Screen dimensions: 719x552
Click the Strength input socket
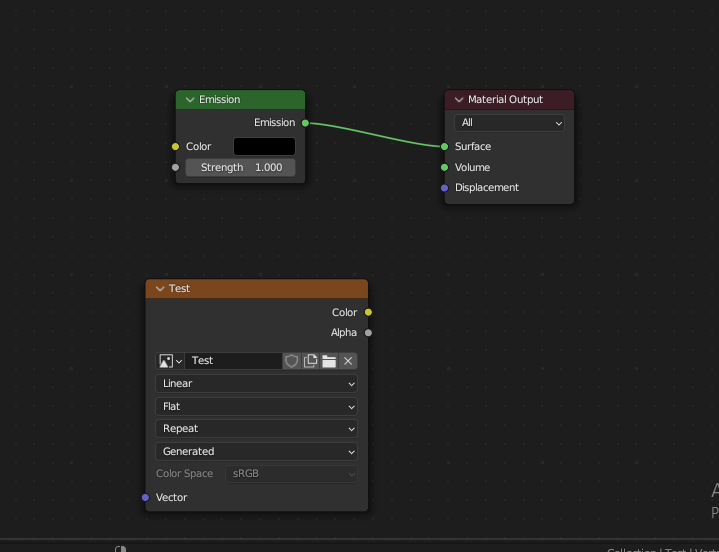pyautogui.click(x=176, y=167)
